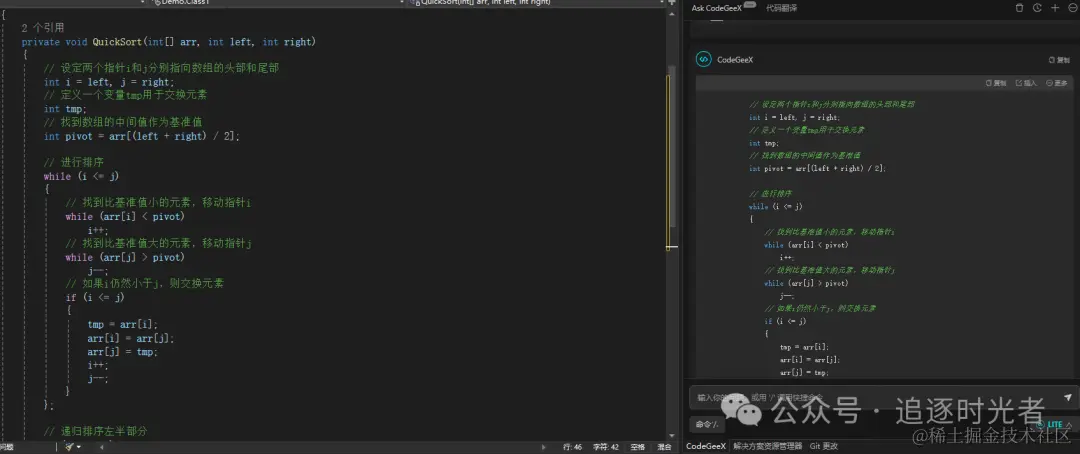
Task: Click the editor scrollbar down arrow
Action: coord(672,435)
